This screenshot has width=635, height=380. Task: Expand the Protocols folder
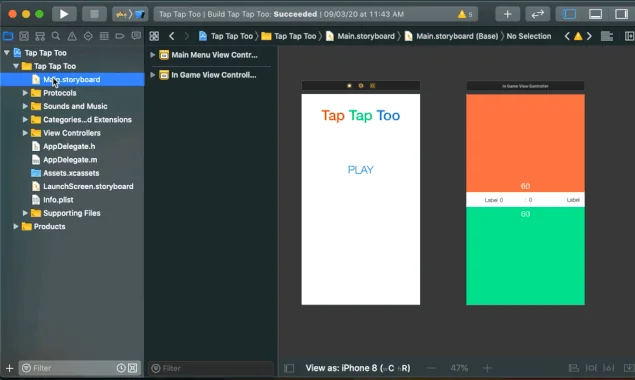[25, 93]
